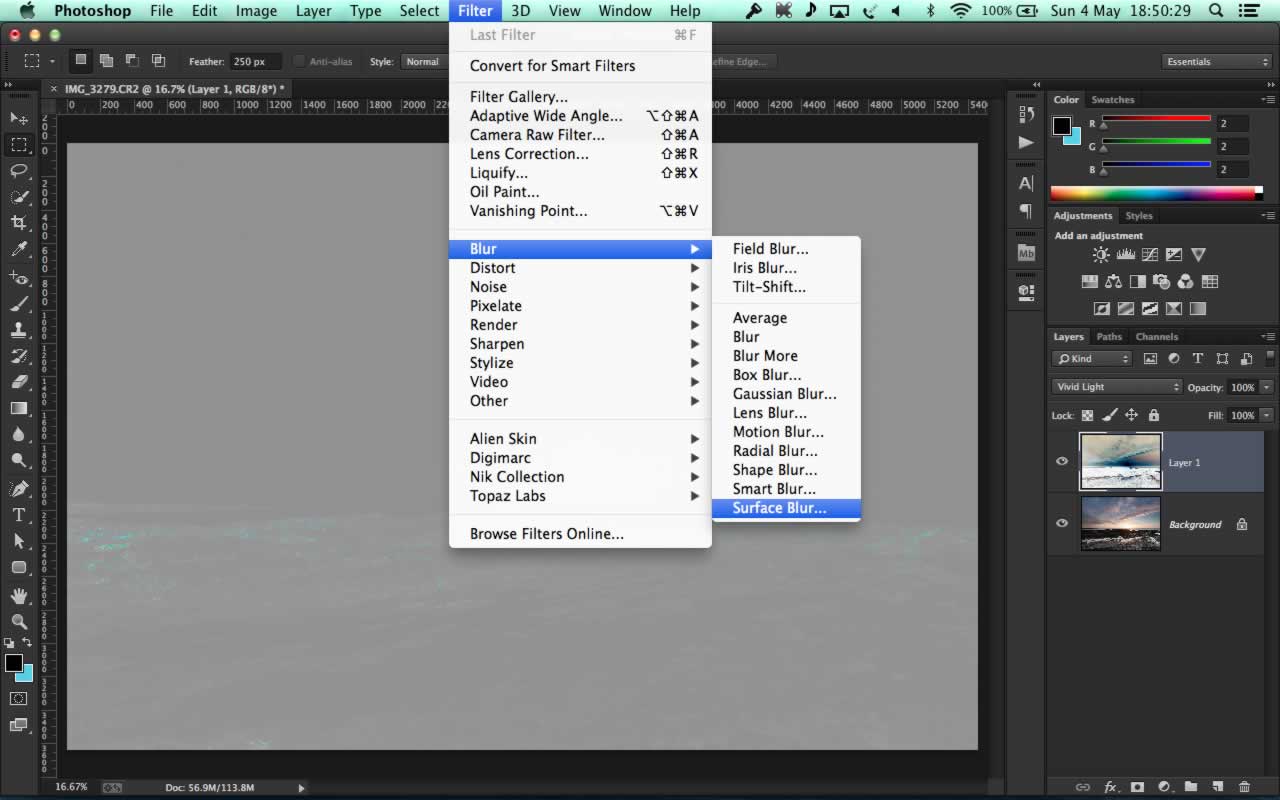Screen dimensions: 1280x800
Task: Switch to the Channels tab
Action: pyautogui.click(x=1157, y=337)
